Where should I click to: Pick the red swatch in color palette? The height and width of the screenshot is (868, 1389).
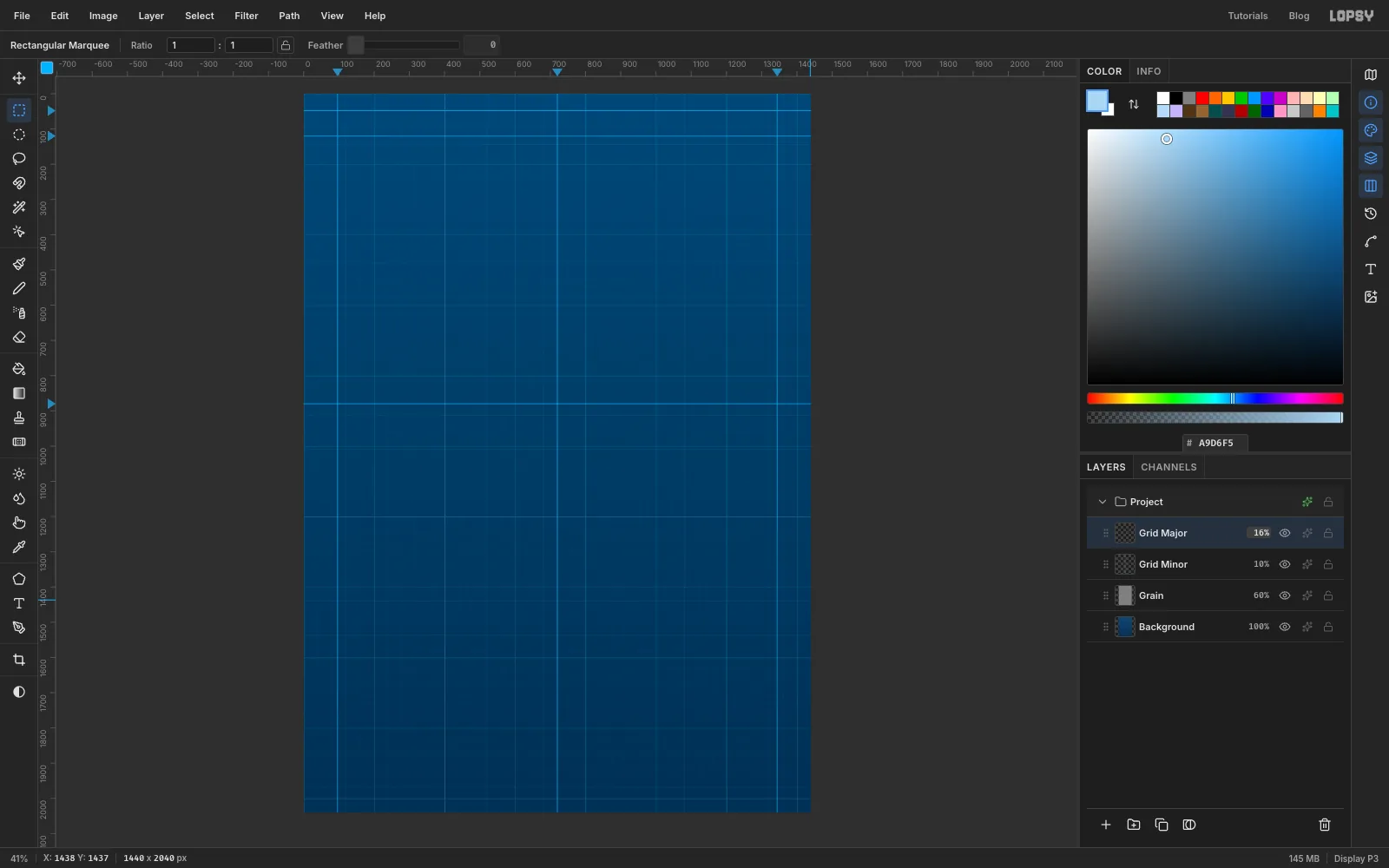(1202, 98)
